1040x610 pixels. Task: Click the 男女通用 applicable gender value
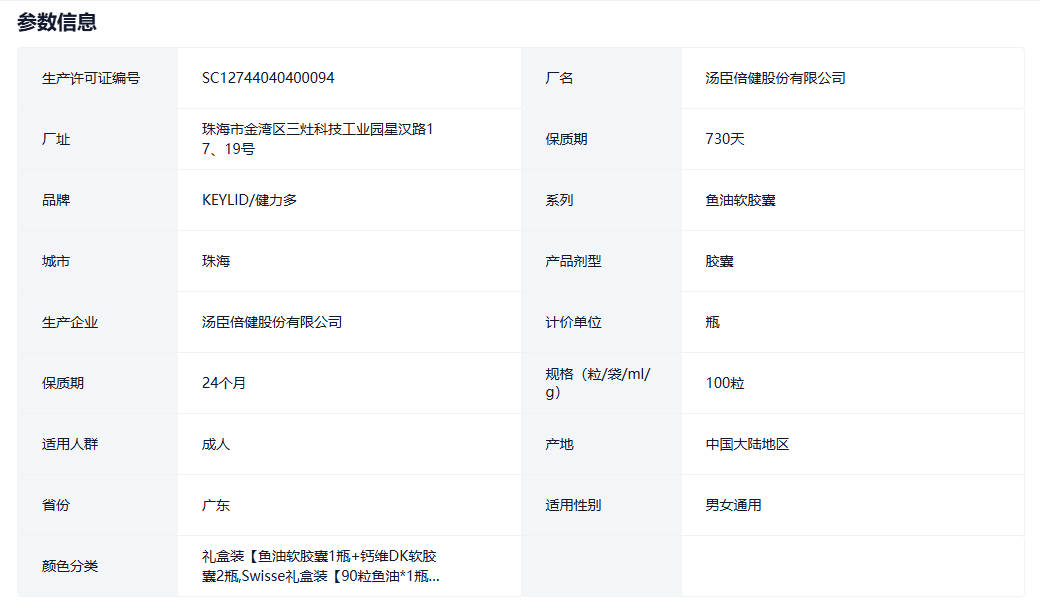coord(733,505)
